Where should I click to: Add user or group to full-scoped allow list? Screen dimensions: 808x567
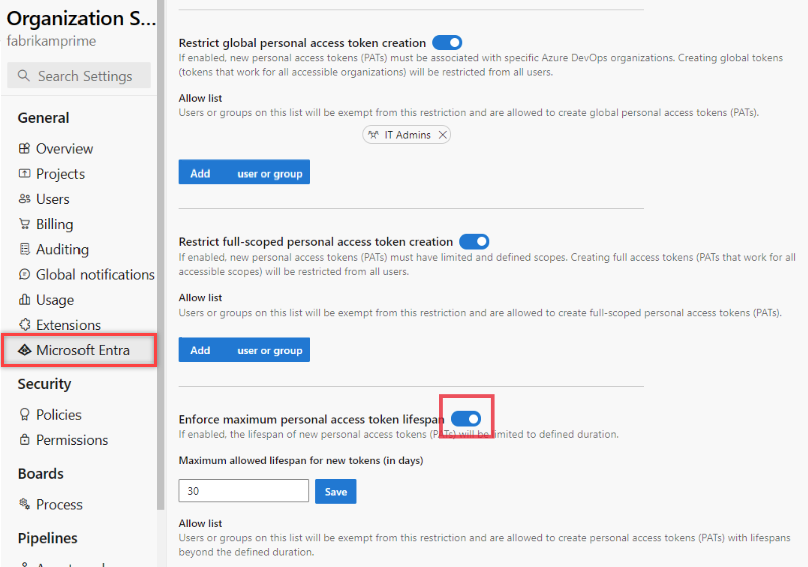click(x=244, y=349)
